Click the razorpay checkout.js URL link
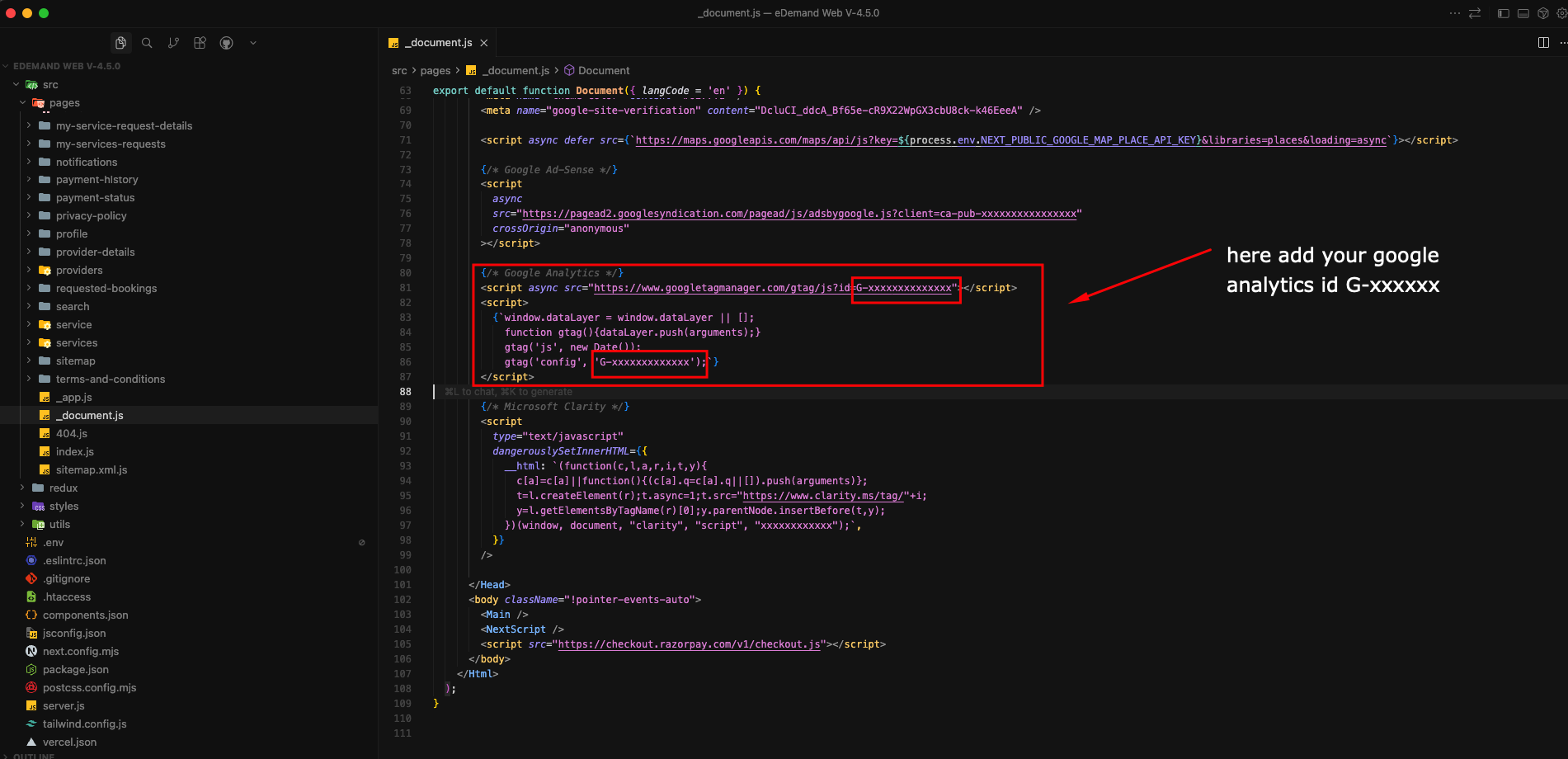 689,644
